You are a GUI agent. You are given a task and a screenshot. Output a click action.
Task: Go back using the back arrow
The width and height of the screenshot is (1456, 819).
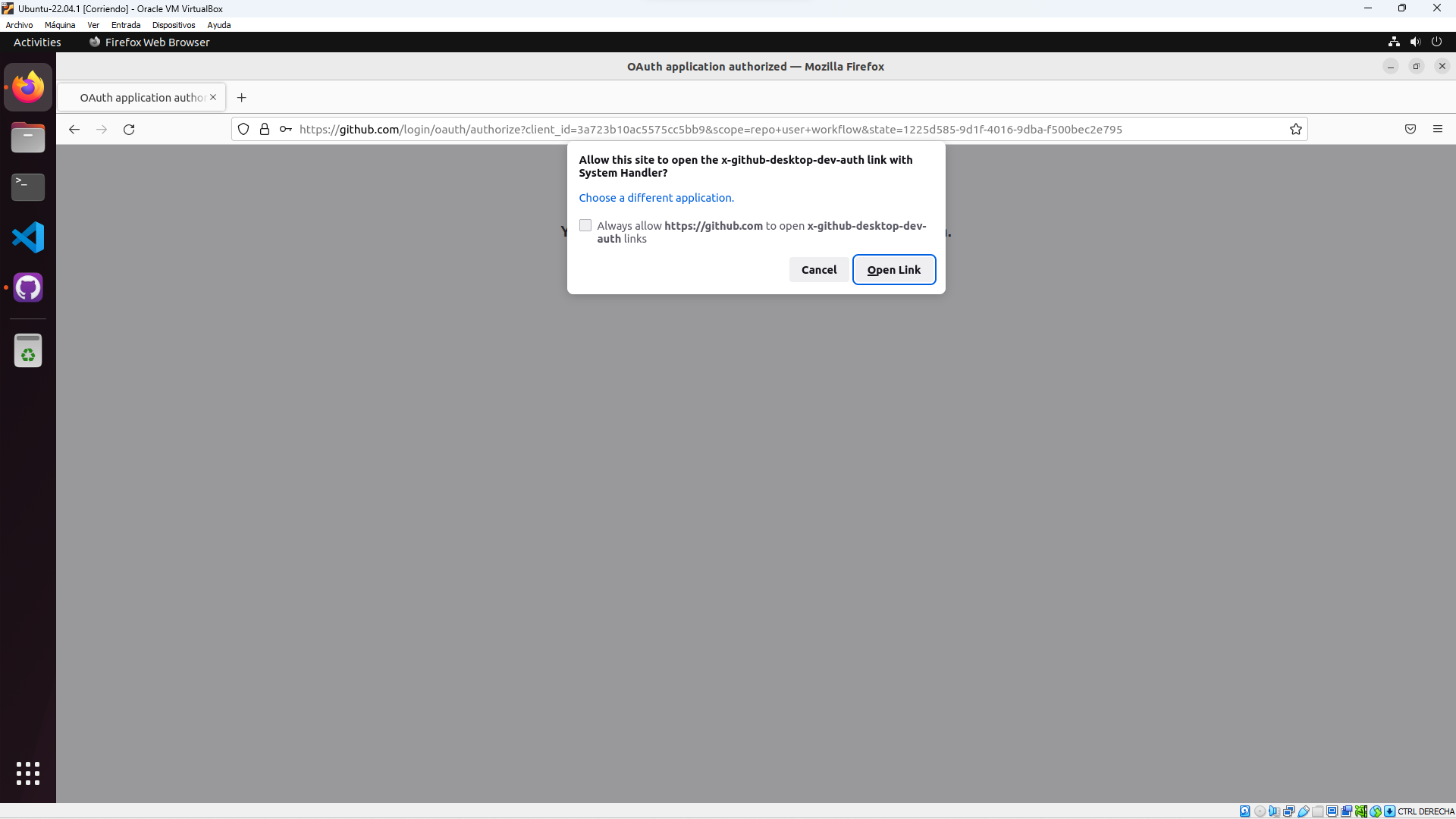[74, 130]
